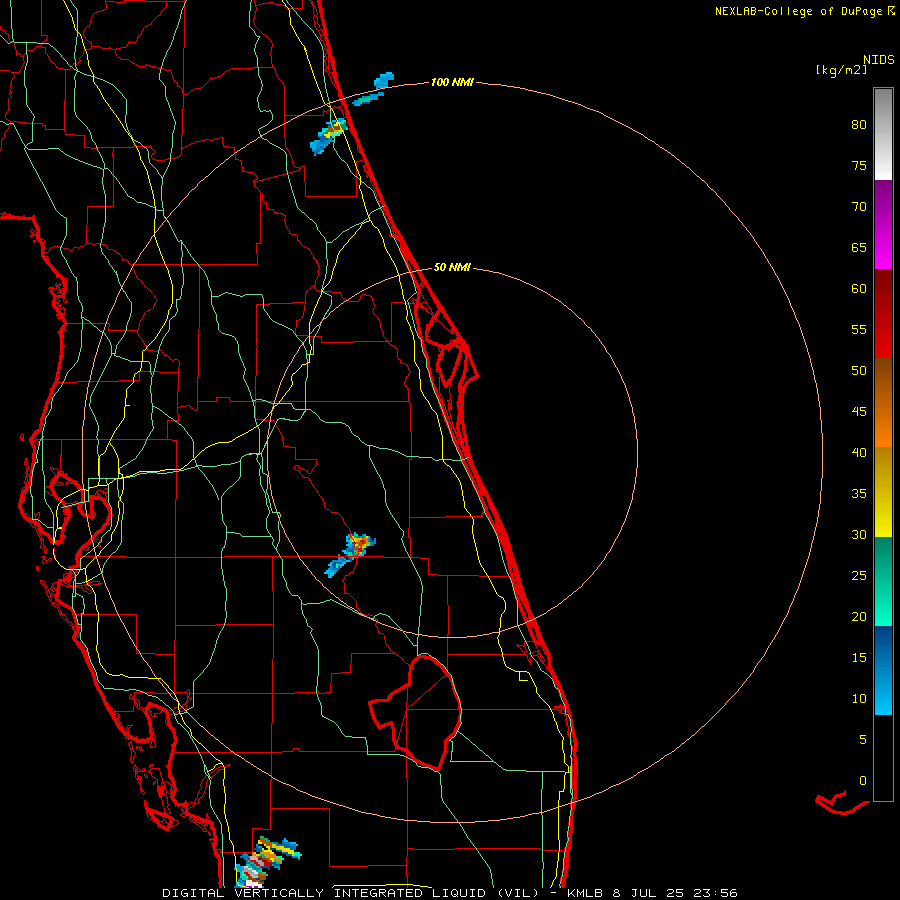The width and height of the screenshot is (900, 900).
Task: Click the scale value 35
Action: [x=859, y=494]
